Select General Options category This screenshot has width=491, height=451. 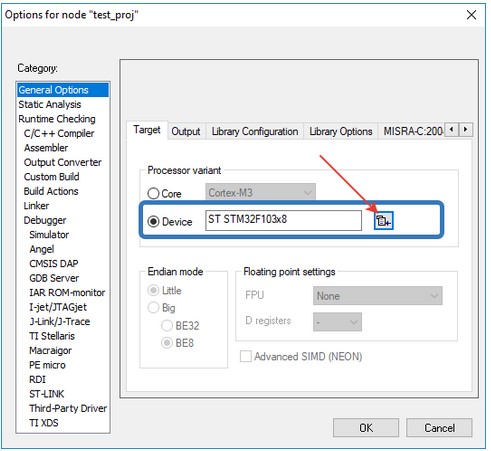(x=63, y=90)
